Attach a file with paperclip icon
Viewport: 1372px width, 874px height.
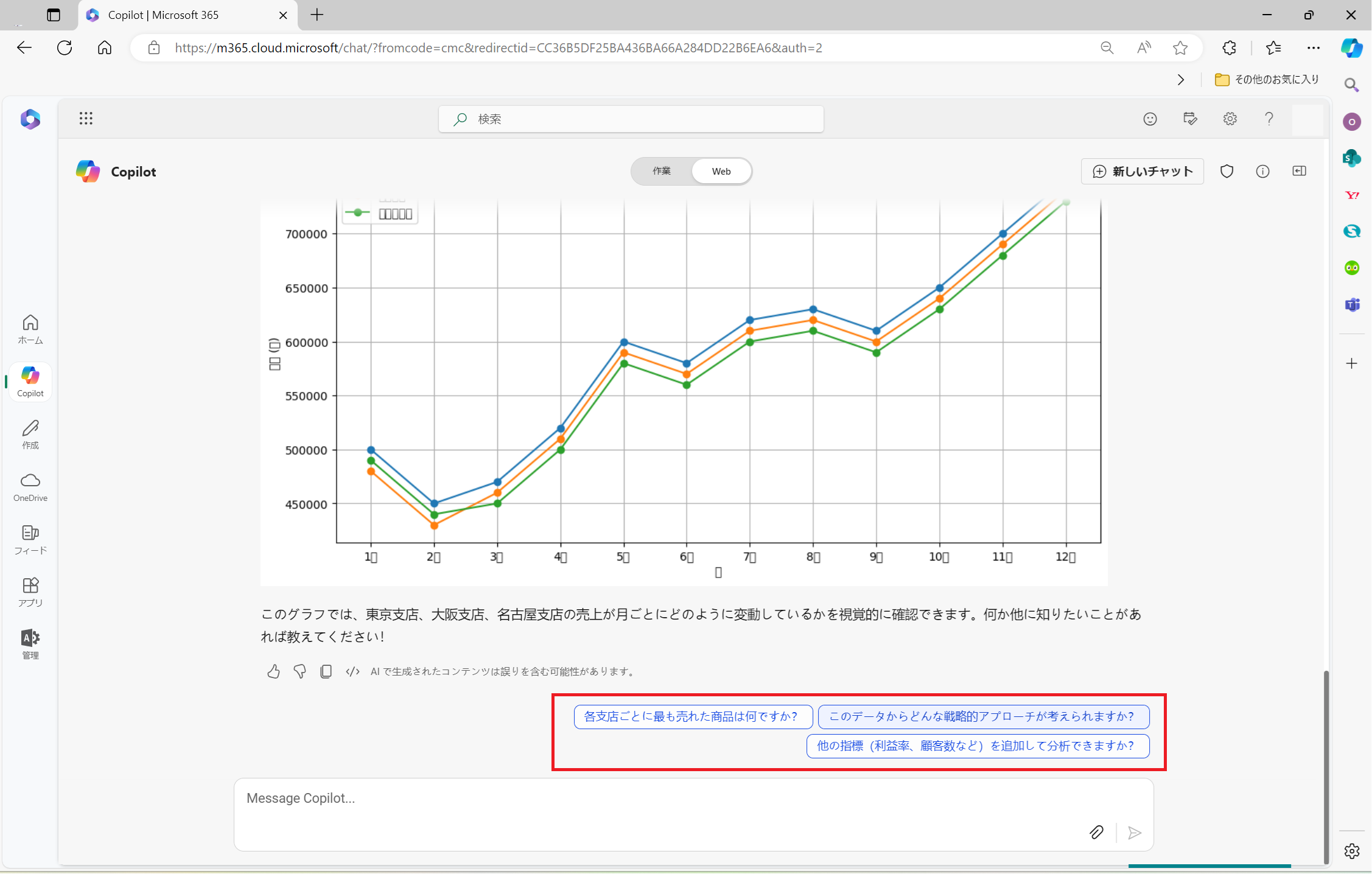pos(1096,832)
